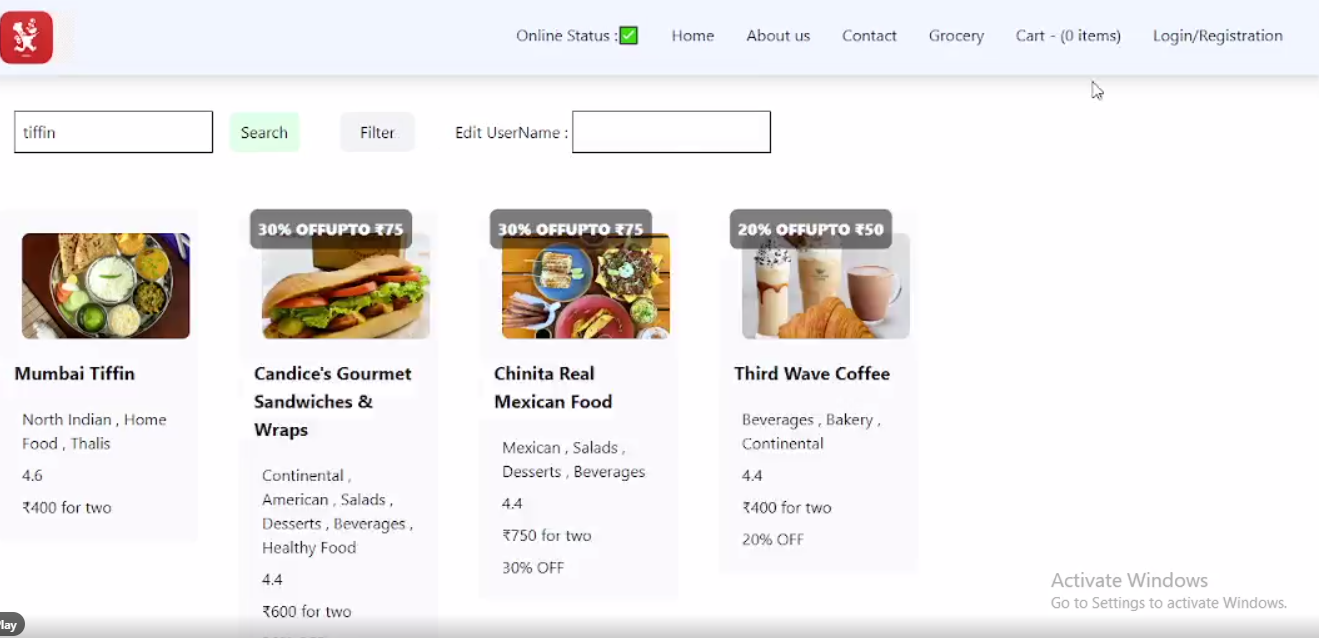Select Chinita Real Mexican Food title
Image resolution: width=1319 pixels, height=638 pixels.
(x=553, y=388)
